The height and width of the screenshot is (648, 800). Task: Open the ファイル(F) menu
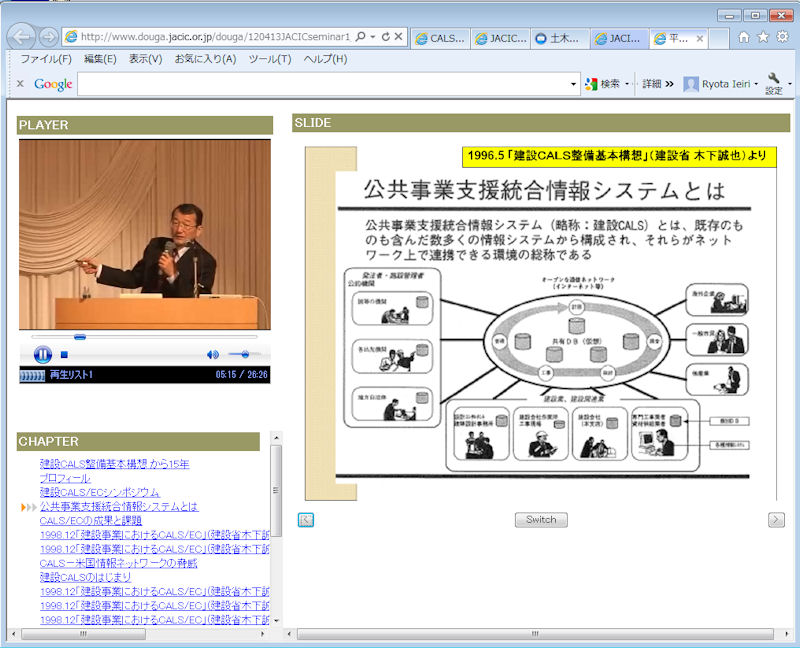click(x=46, y=59)
